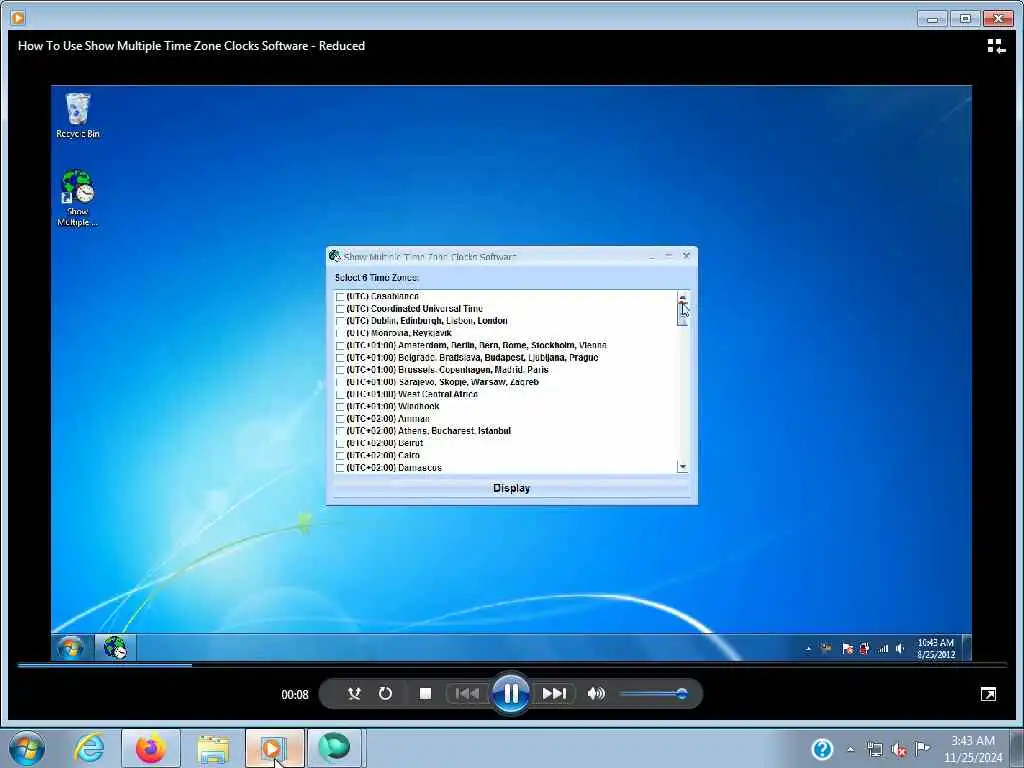Screen dimensions: 1024x768
Task: Select Windows Media Player taskbar button
Action: tap(274, 748)
